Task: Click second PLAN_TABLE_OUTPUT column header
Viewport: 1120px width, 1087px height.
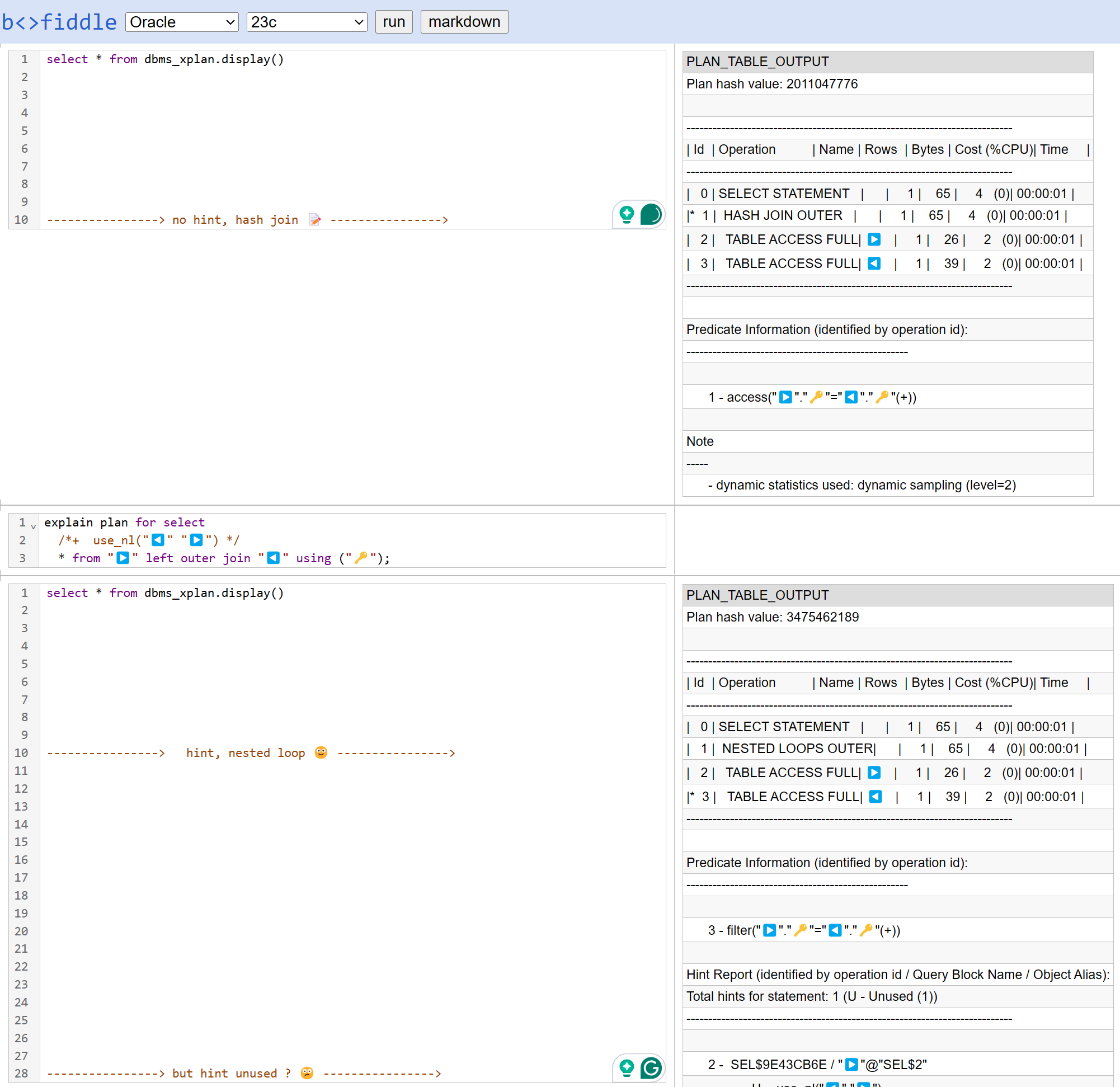Action: pyautogui.click(x=898, y=595)
